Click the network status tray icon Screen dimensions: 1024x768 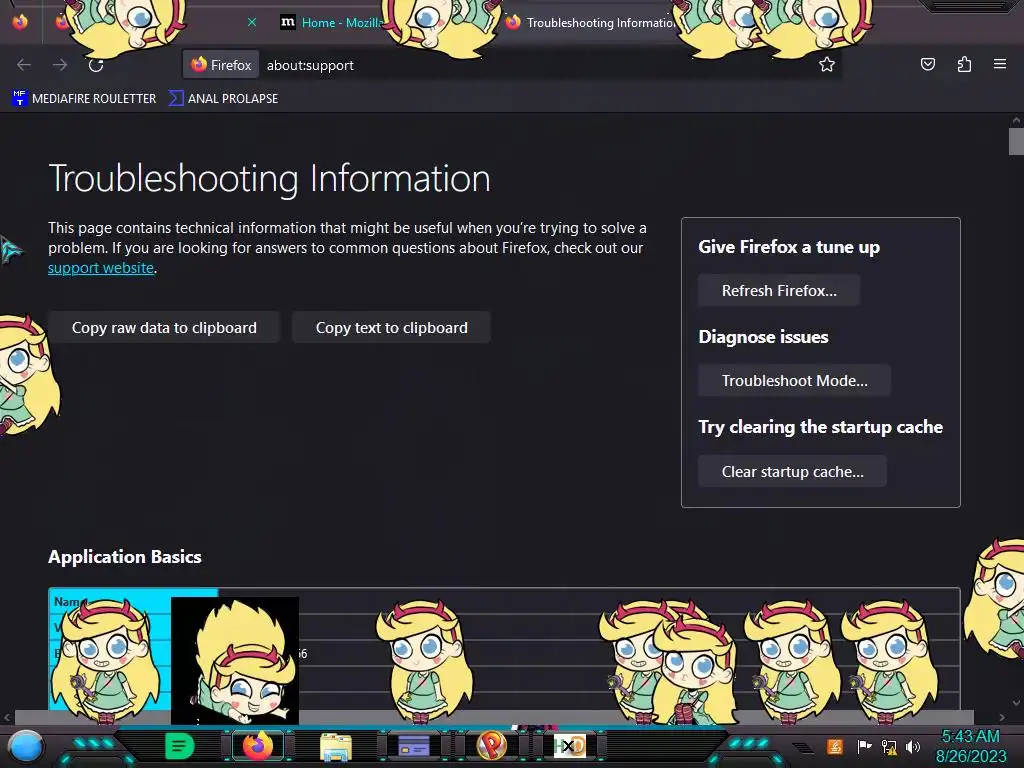click(x=889, y=746)
